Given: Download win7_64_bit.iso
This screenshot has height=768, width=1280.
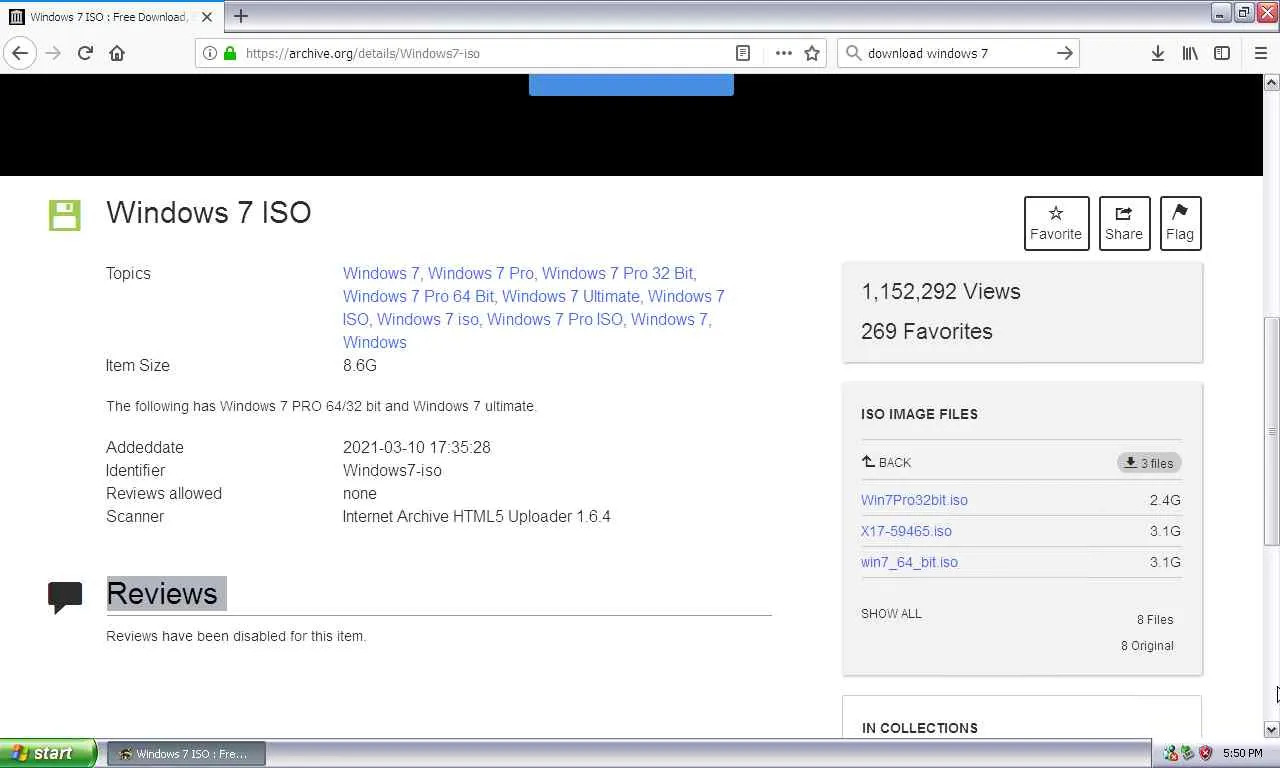Looking at the screenshot, I should point(909,562).
